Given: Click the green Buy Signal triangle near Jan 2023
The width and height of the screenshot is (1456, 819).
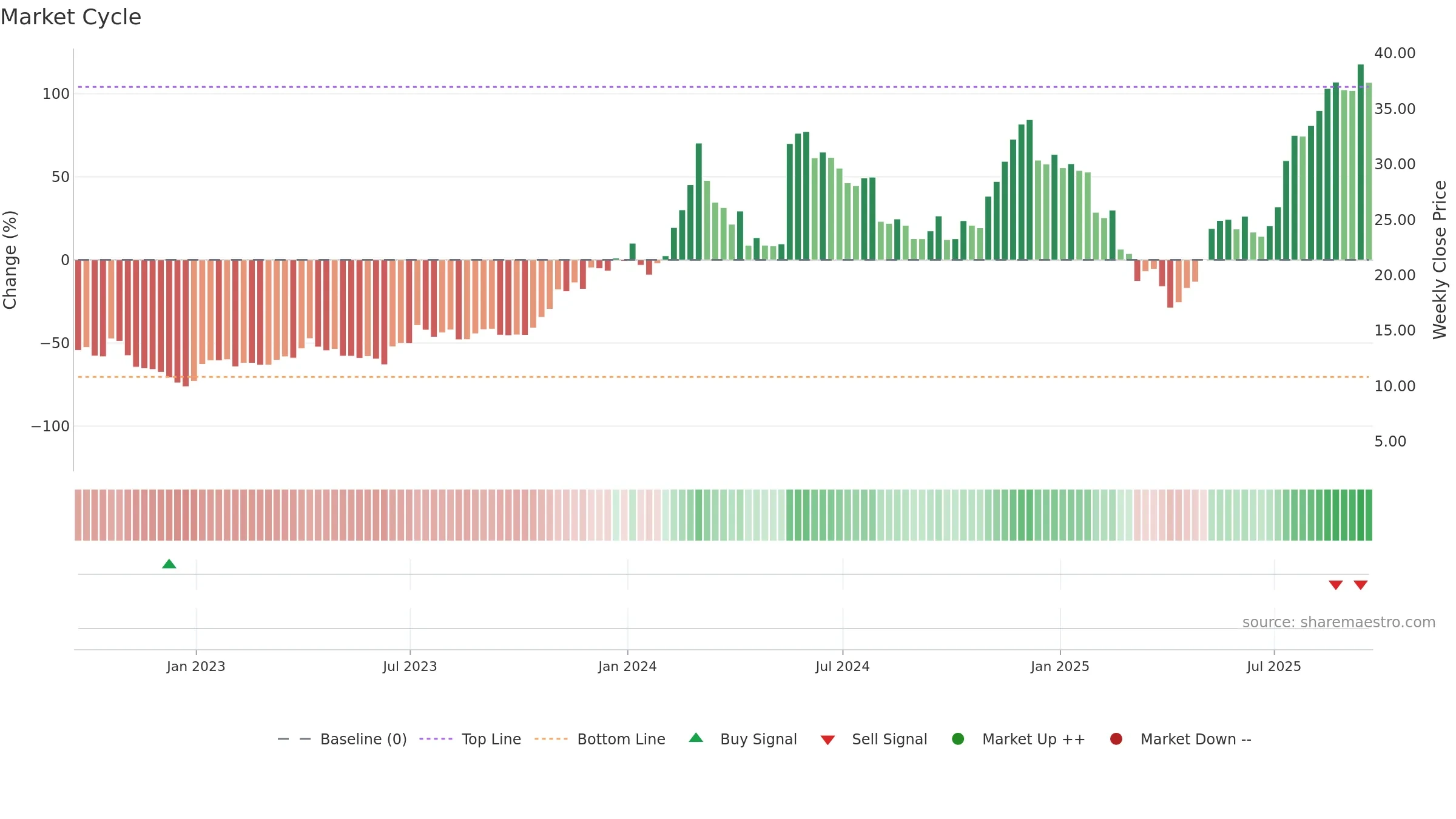Looking at the screenshot, I should pos(169,564).
